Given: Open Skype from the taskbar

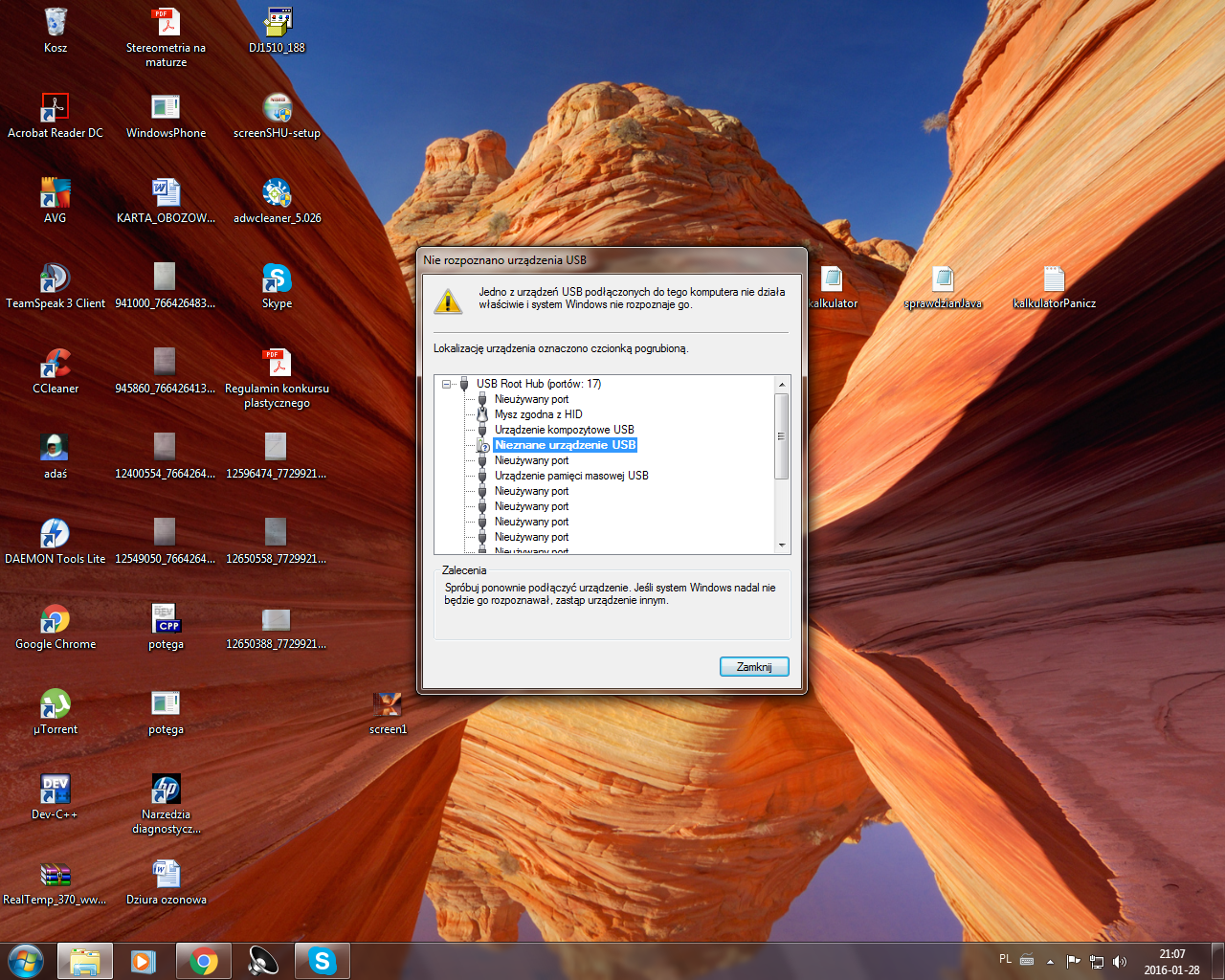Looking at the screenshot, I should point(322,961).
